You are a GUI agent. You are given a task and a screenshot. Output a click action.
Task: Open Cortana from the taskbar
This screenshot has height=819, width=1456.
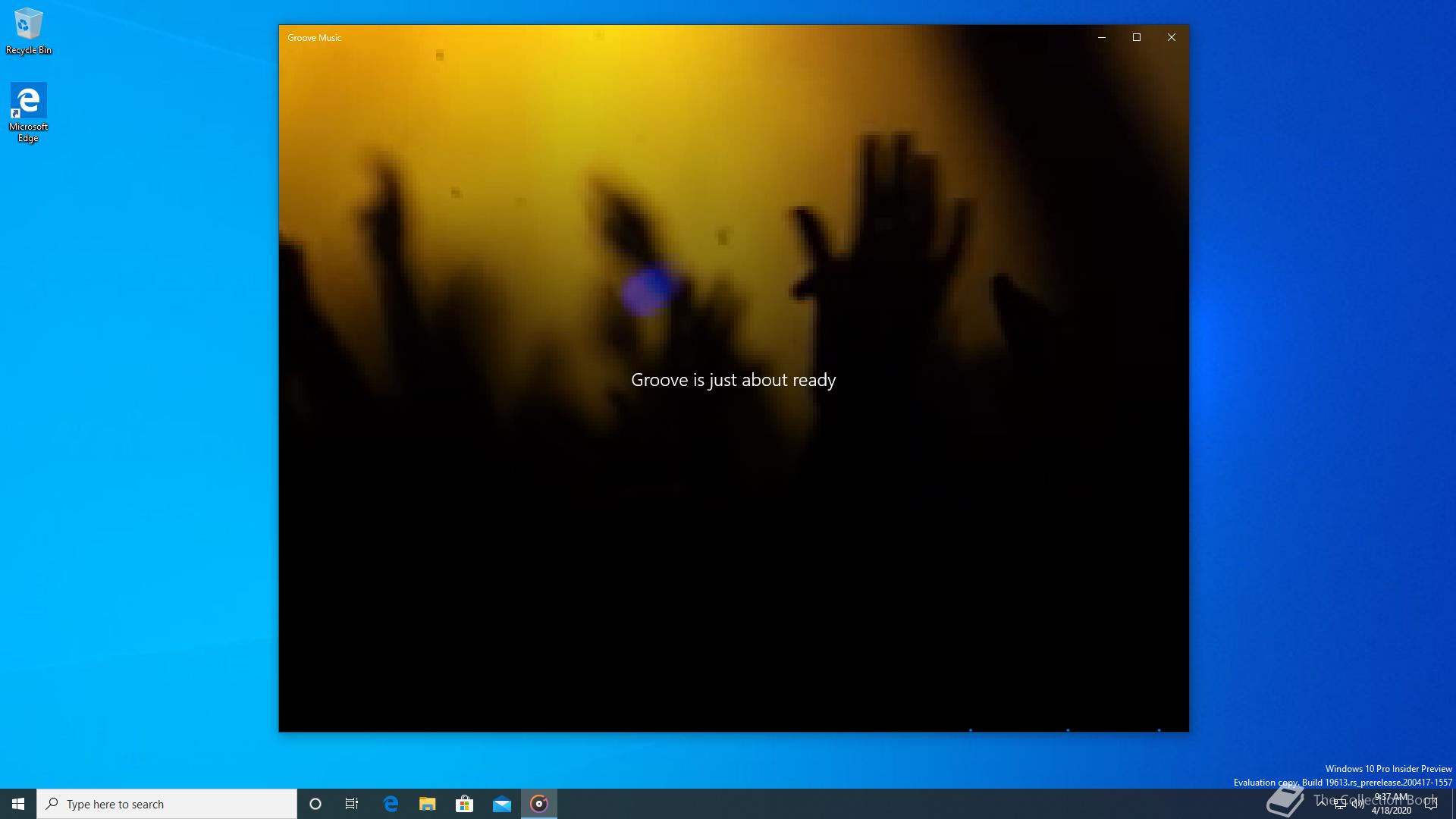pyautogui.click(x=315, y=804)
